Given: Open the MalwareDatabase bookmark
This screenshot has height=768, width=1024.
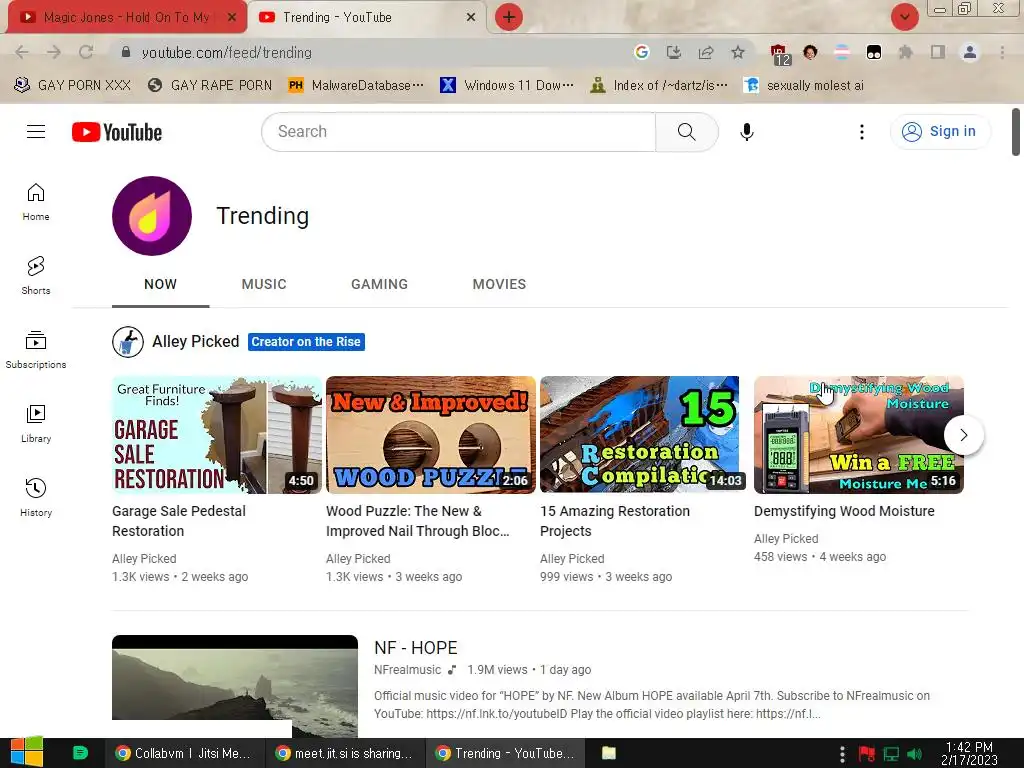Looking at the screenshot, I should coord(356,86).
